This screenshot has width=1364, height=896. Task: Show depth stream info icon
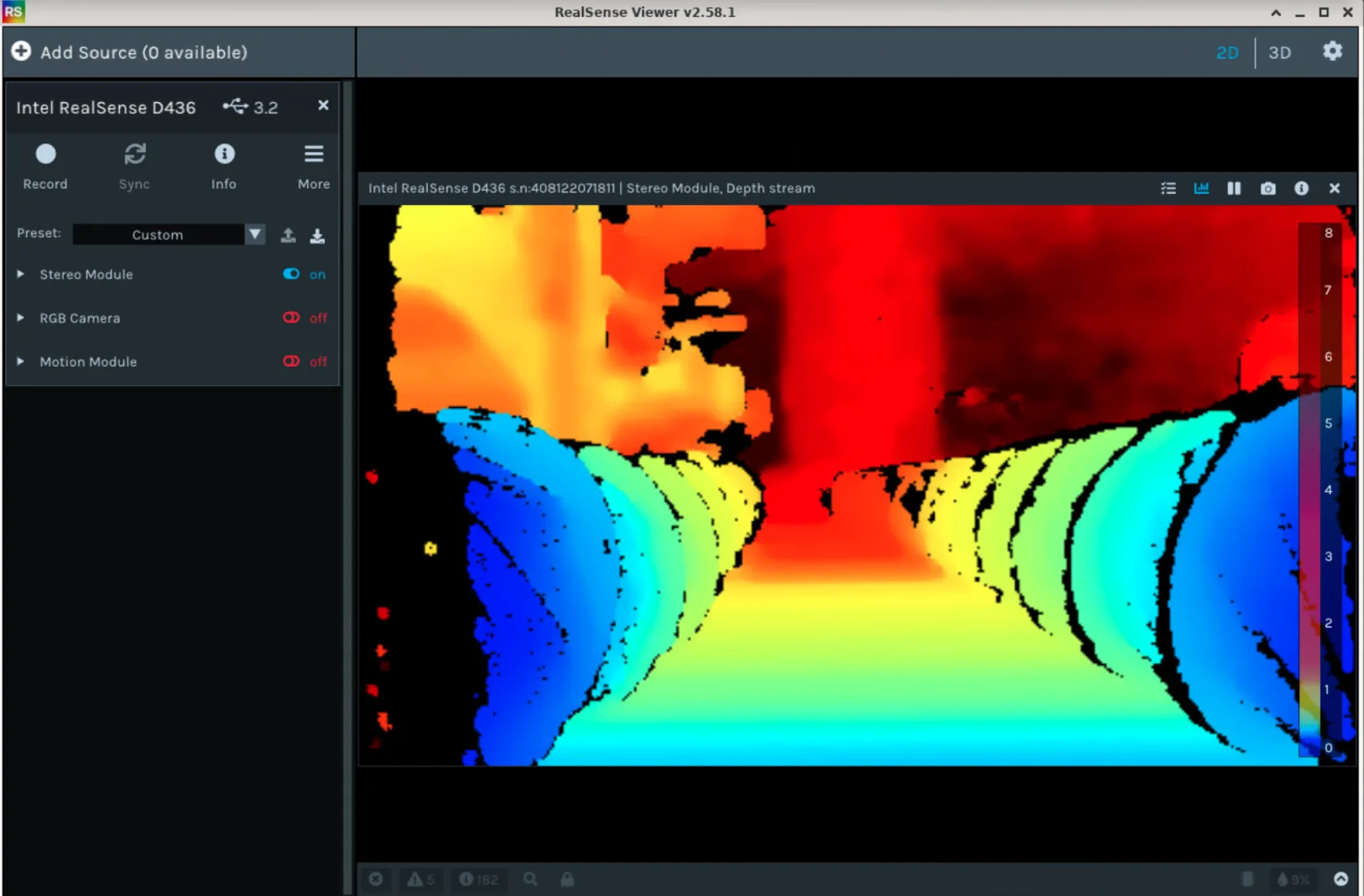1301,188
